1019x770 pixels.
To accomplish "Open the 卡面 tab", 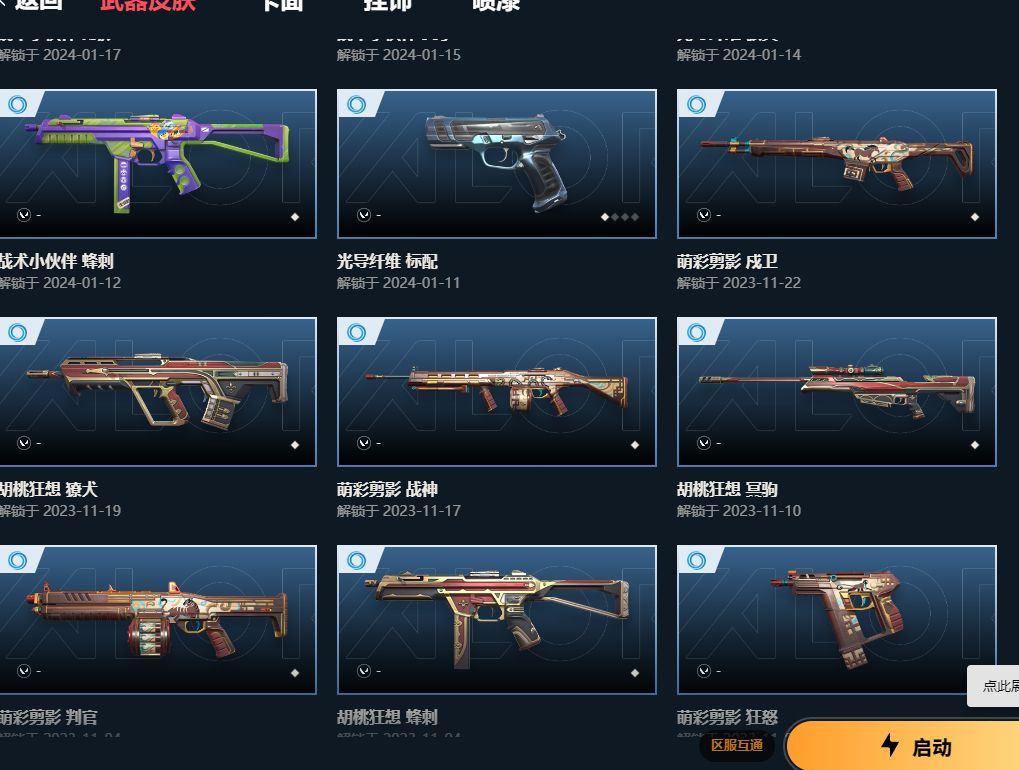I will [283, 5].
